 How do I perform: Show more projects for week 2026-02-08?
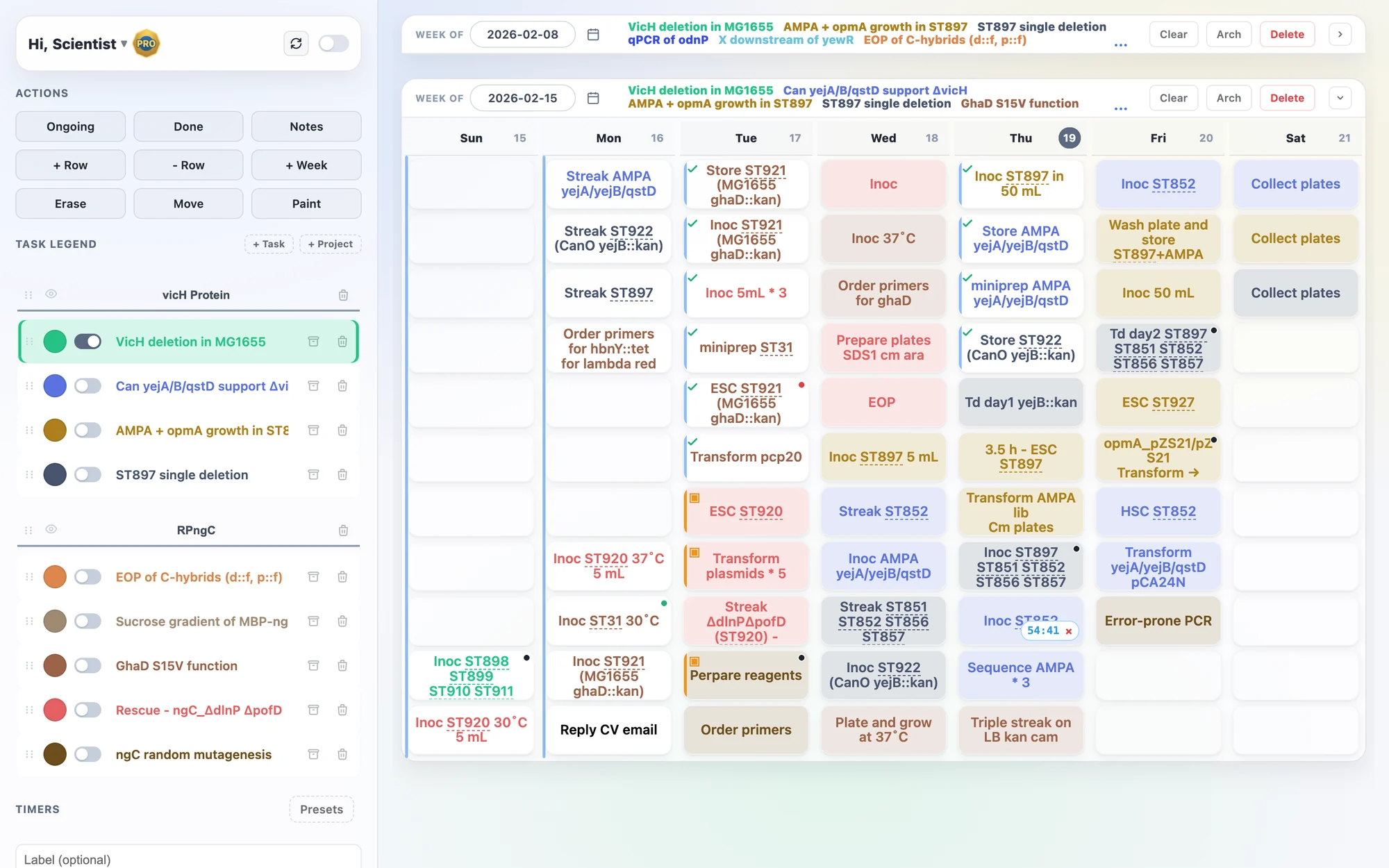click(x=1120, y=45)
